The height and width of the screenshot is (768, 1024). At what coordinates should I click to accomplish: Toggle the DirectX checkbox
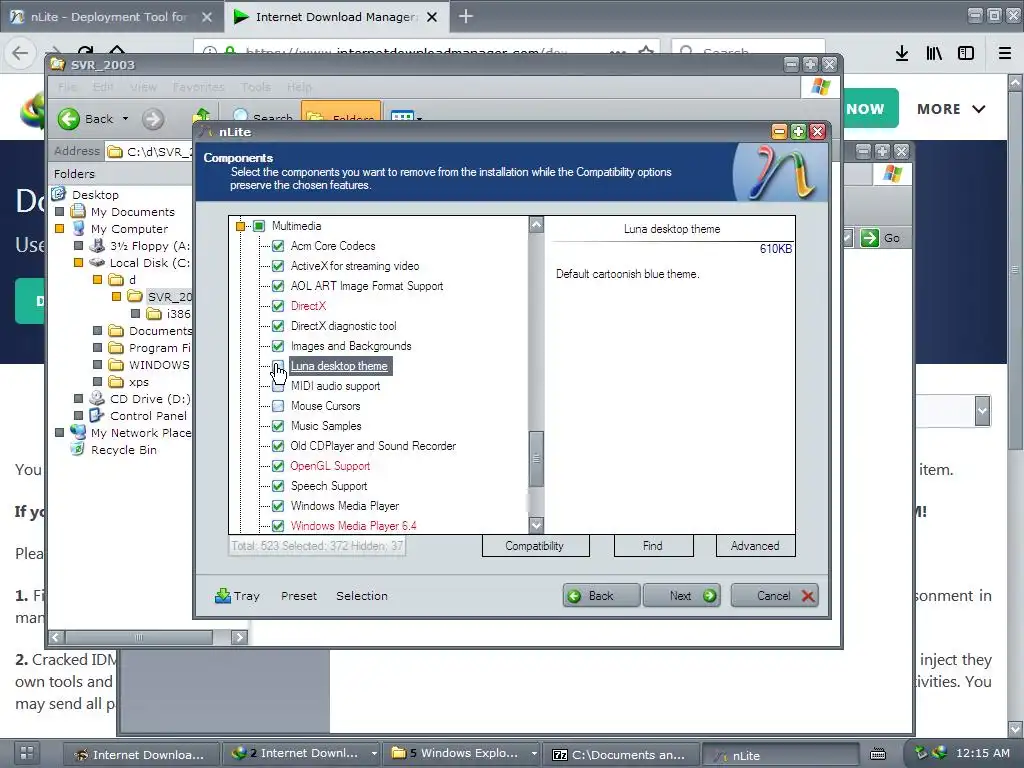point(278,306)
